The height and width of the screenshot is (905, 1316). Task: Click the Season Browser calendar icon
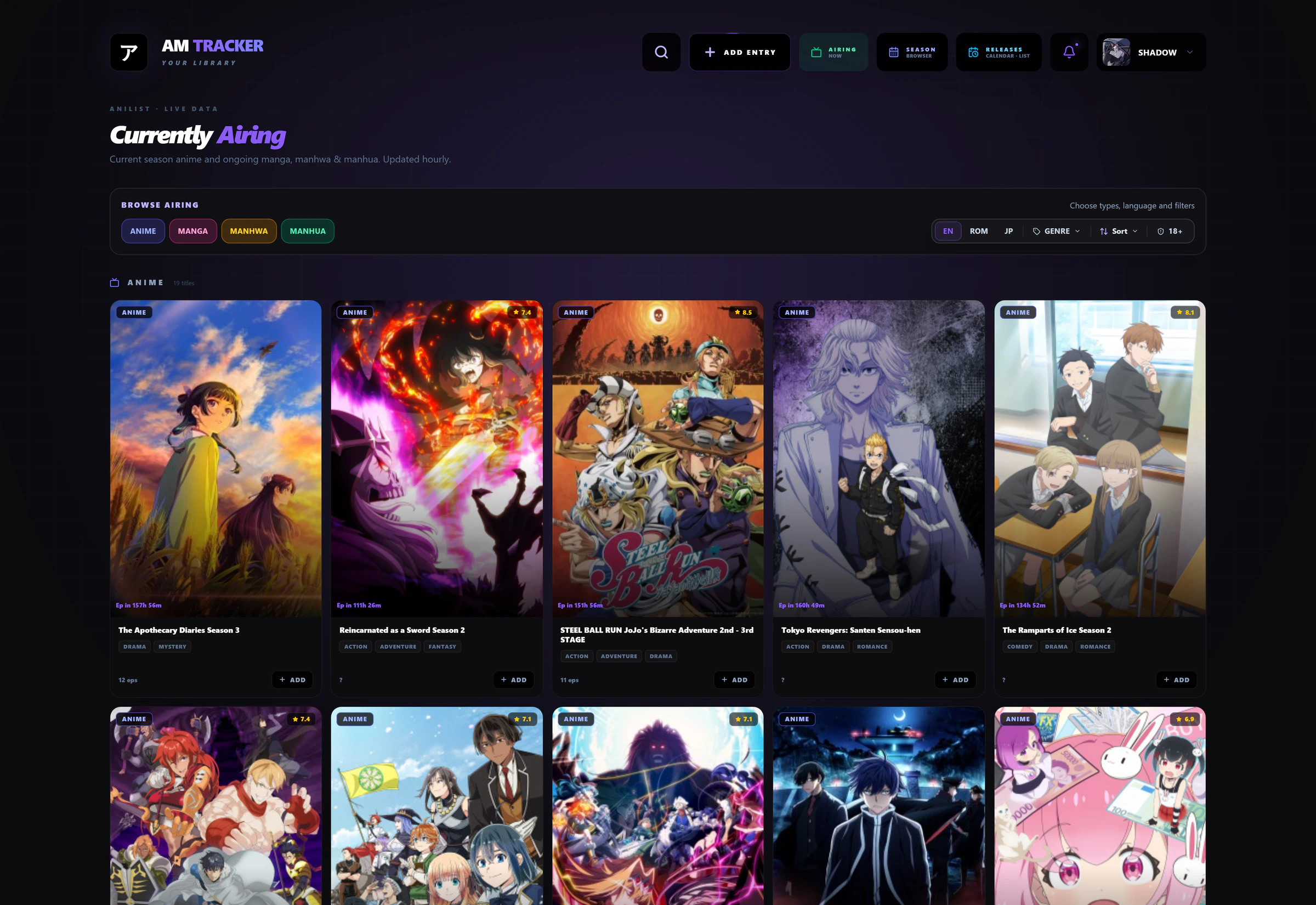coord(894,52)
